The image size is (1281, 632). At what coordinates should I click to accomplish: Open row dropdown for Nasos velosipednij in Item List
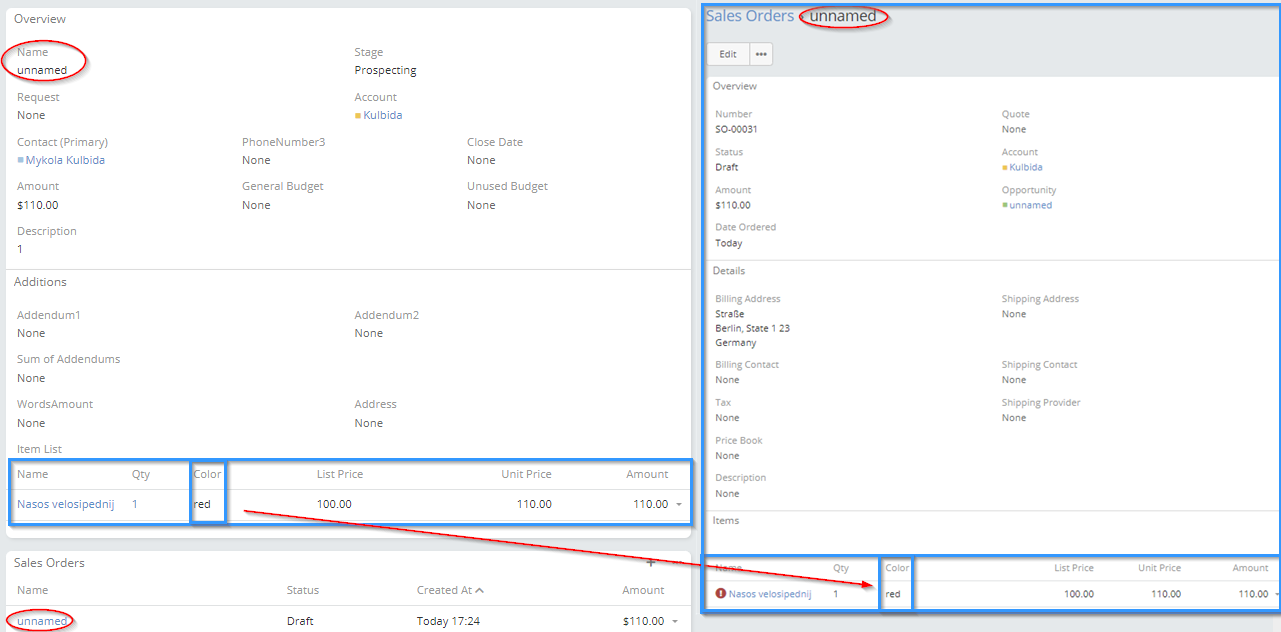click(x=679, y=505)
